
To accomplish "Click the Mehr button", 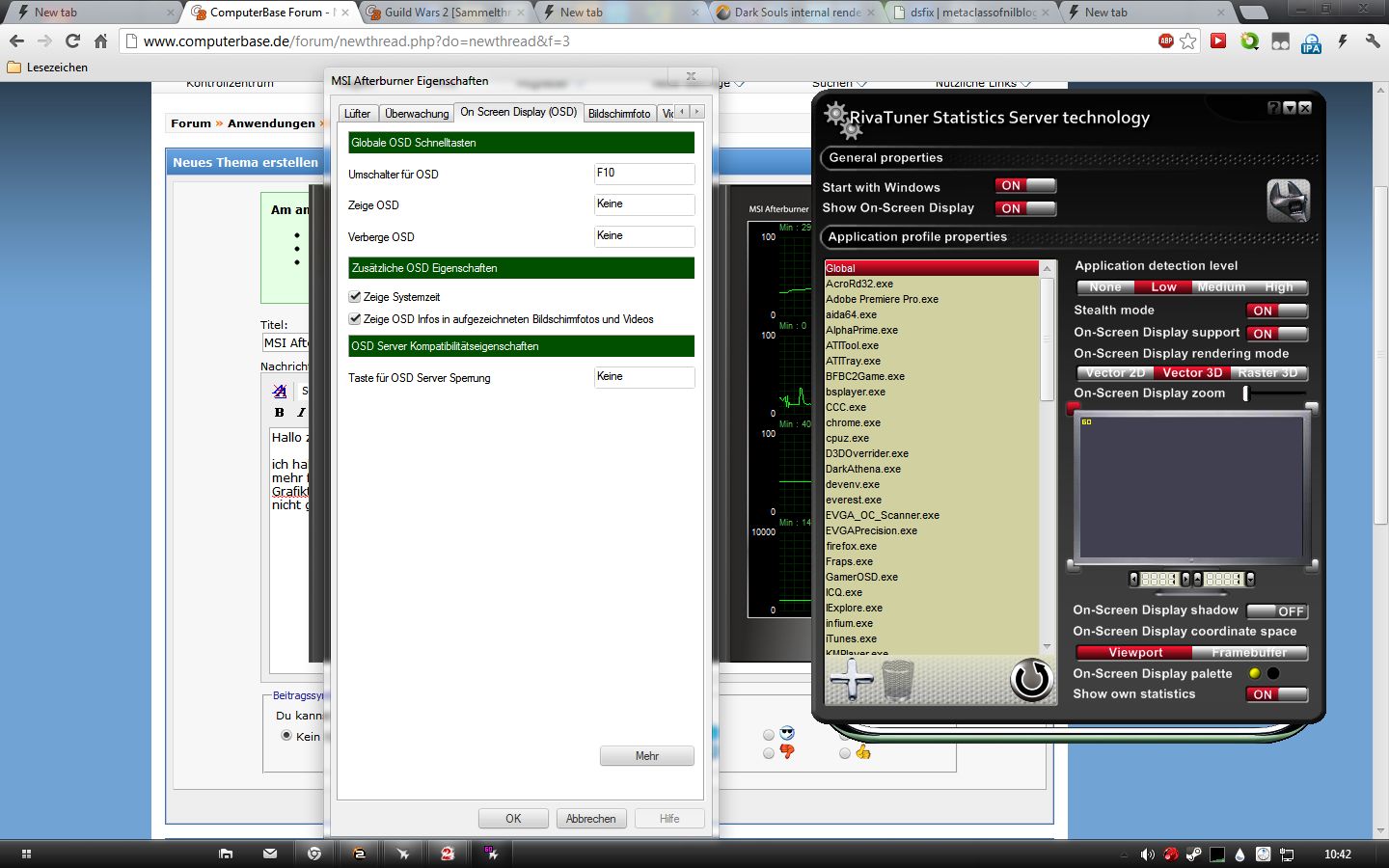I will click(647, 756).
